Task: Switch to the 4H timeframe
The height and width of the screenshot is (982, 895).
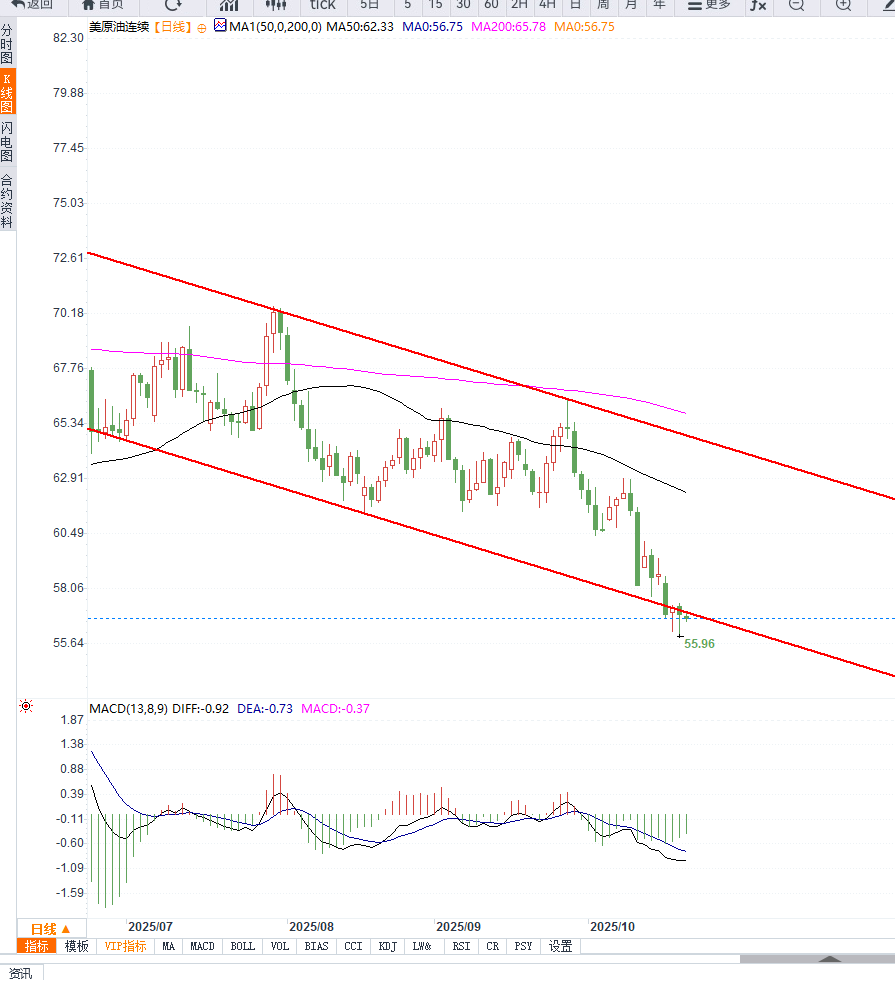Action: (x=547, y=5)
